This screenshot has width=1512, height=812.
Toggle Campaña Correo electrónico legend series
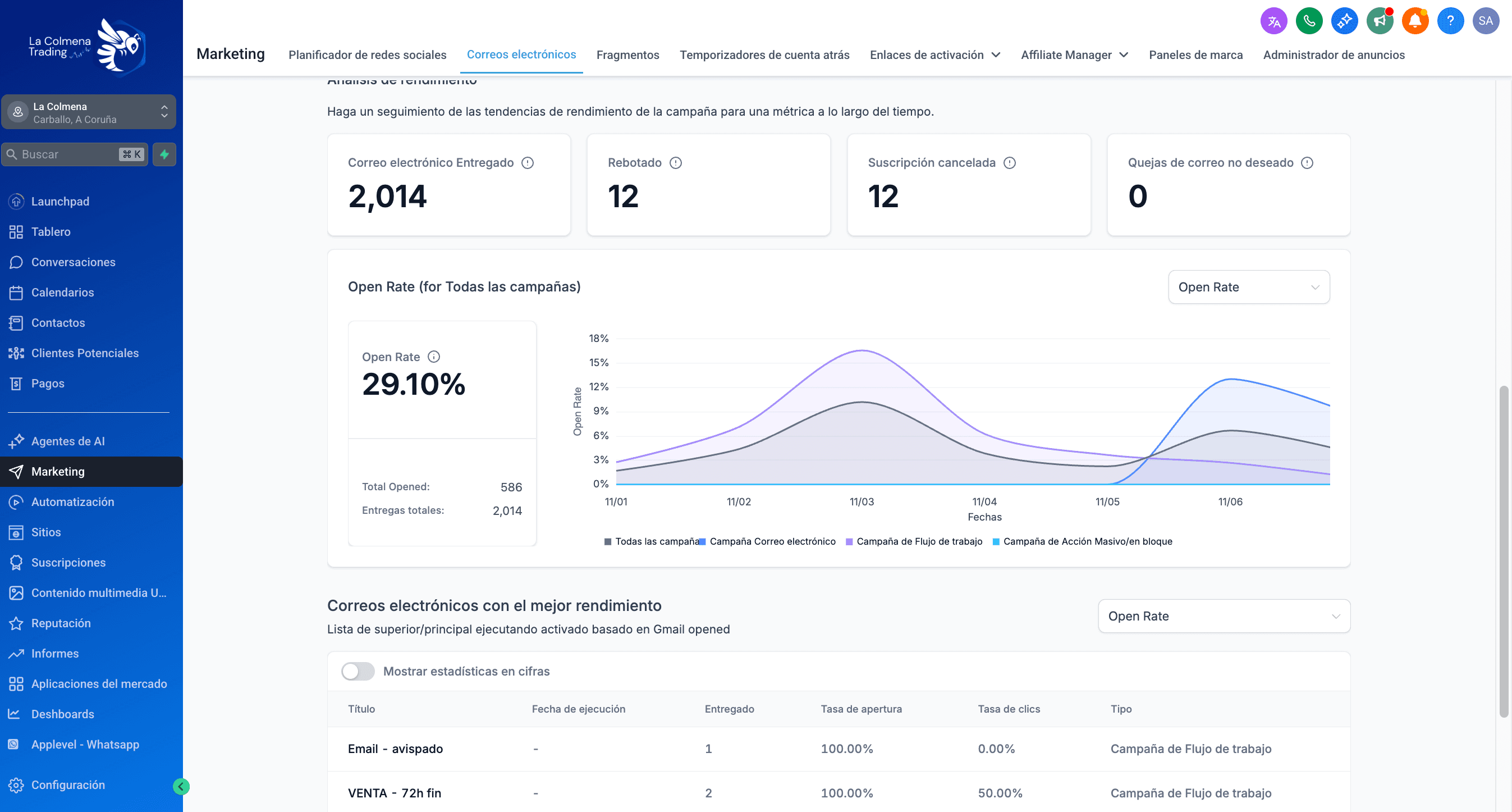coord(772,541)
